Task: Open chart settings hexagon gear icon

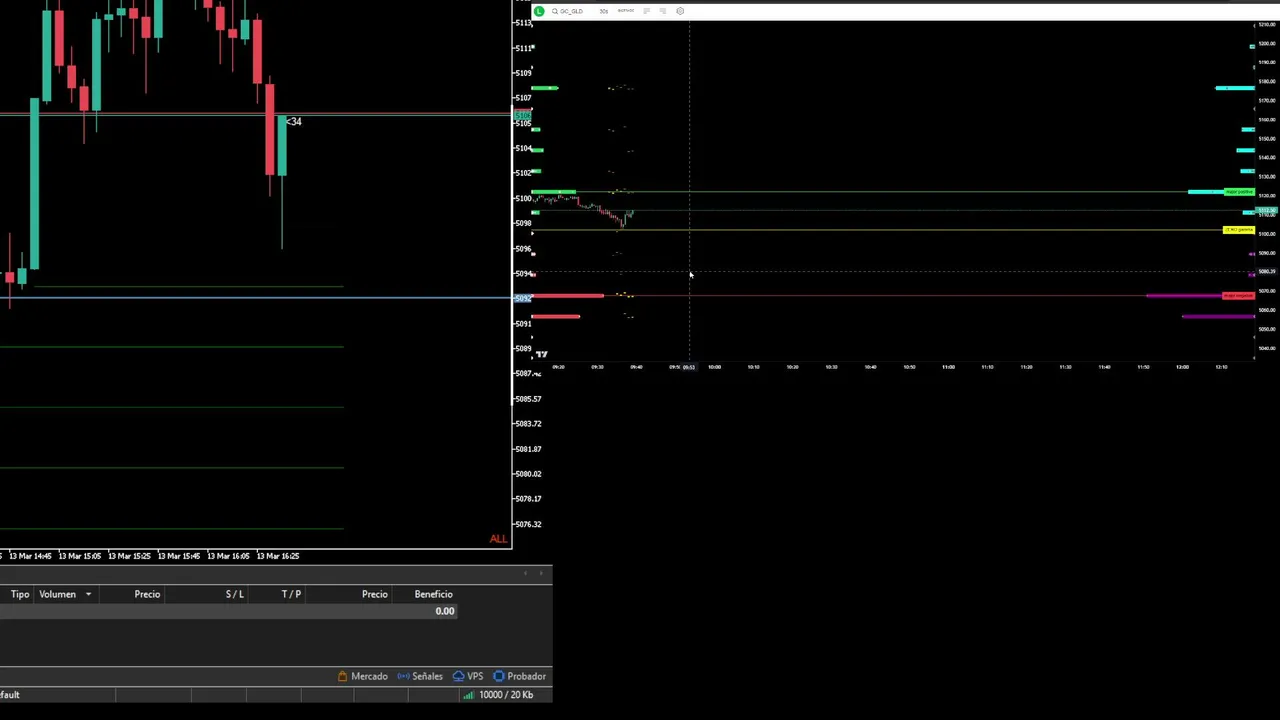Action: tap(680, 11)
